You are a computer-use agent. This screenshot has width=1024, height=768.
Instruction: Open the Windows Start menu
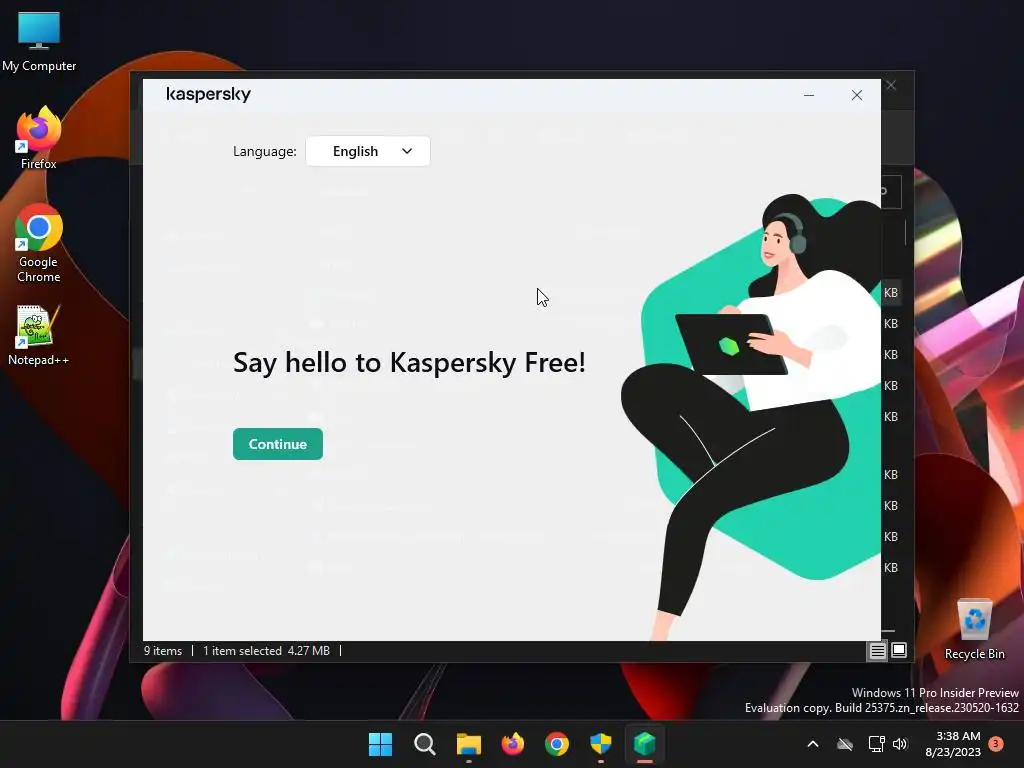380,744
